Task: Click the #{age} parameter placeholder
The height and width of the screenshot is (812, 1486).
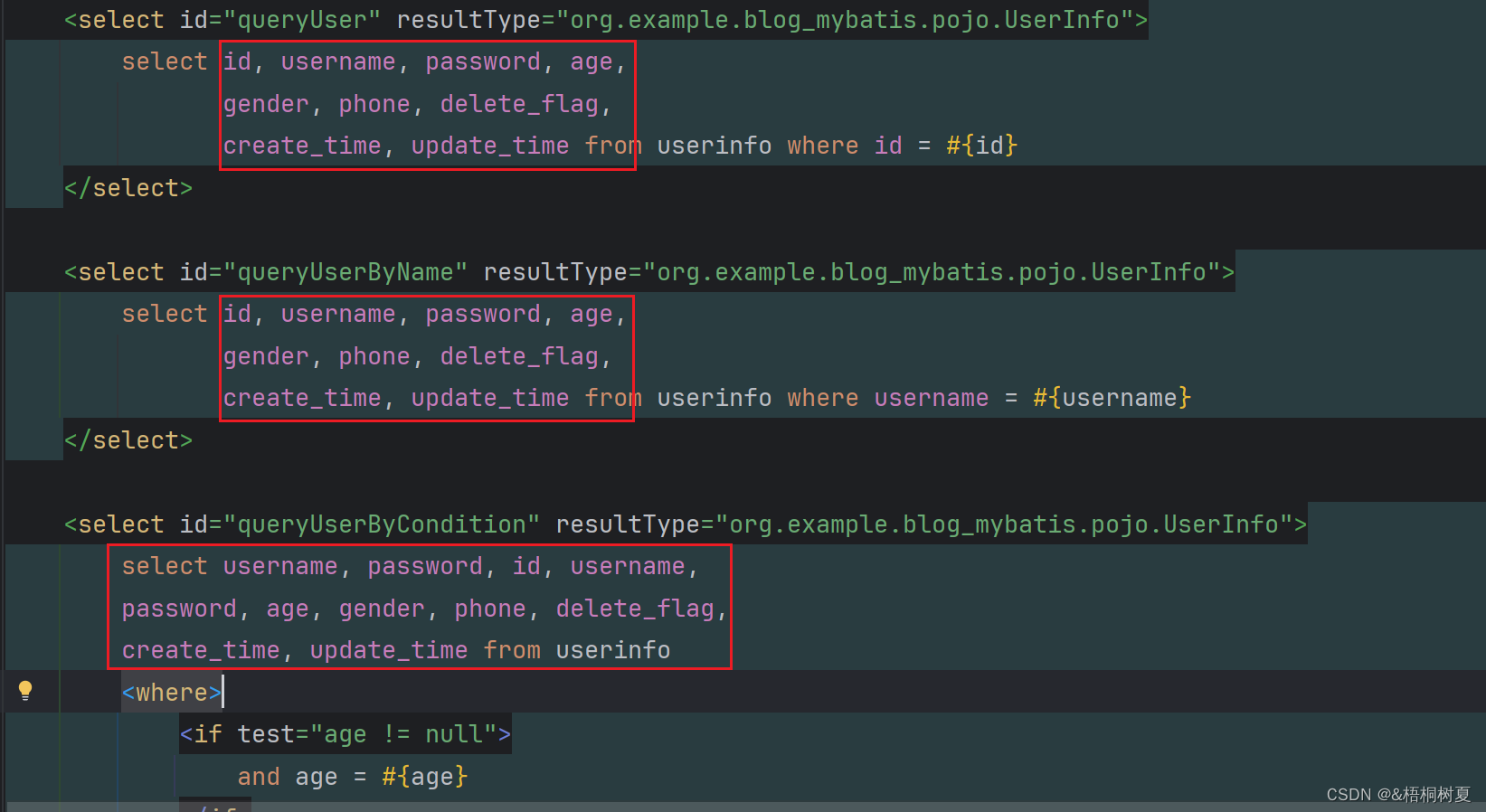Action: click(425, 777)
